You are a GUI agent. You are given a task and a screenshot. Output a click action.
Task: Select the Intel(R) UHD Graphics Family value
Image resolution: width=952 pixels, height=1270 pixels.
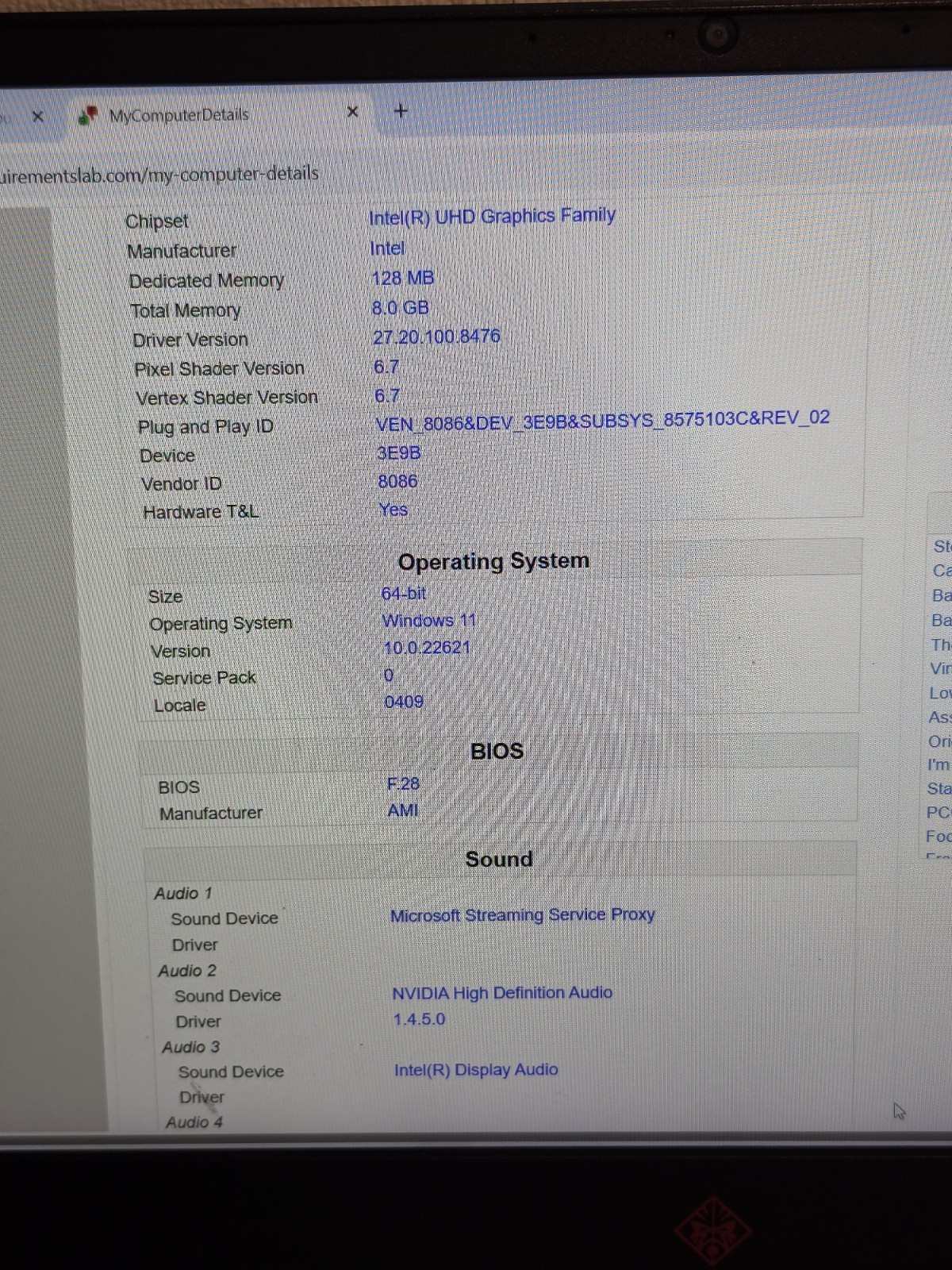(492, 217)
